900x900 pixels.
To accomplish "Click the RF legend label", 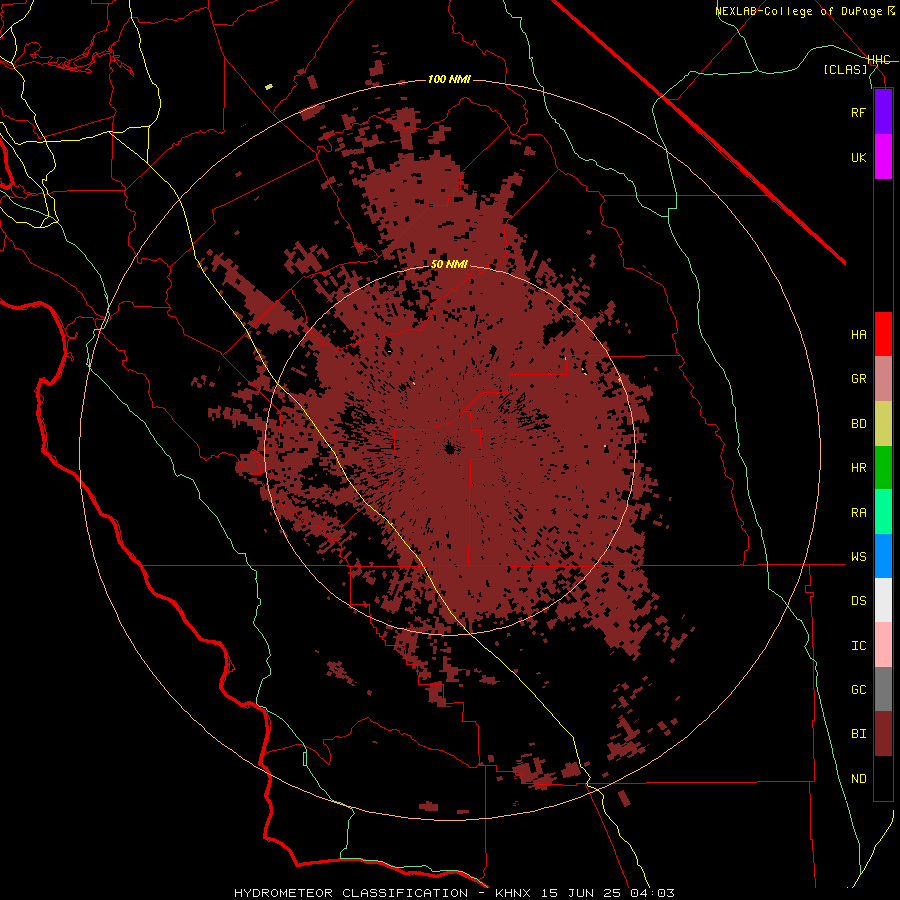I will pos(858,112).
